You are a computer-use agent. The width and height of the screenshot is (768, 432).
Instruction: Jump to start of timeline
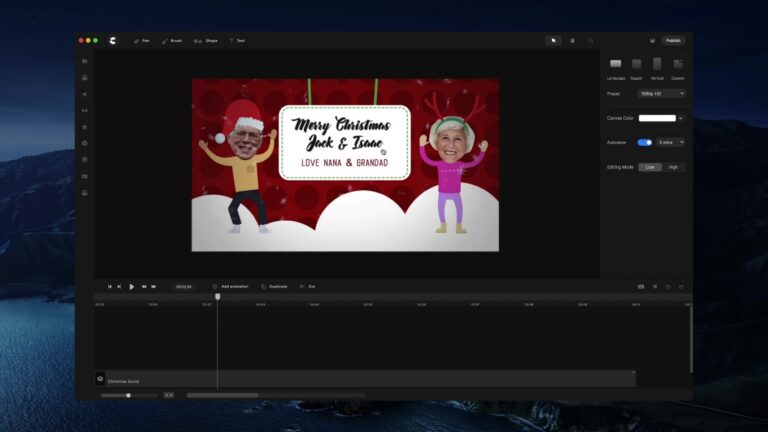click(110, 287)
